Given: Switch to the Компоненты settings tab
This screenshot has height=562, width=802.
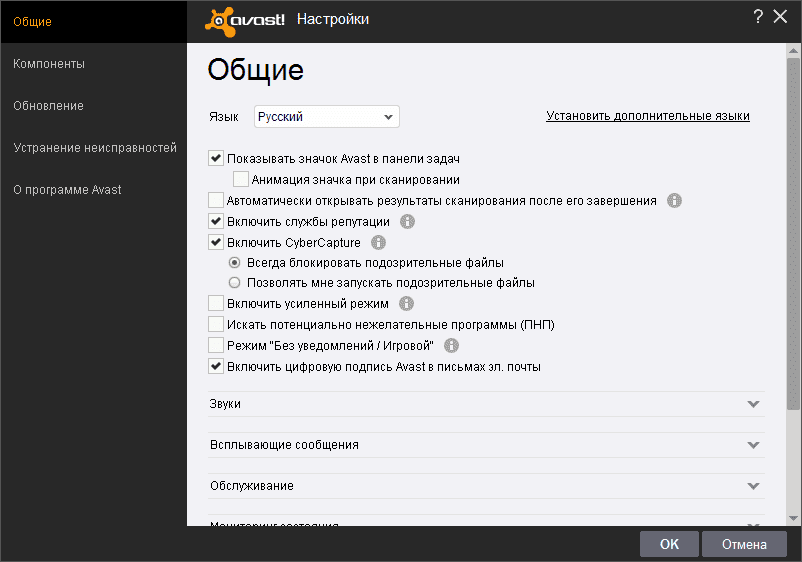Looking at the screenshot, I should tap(49, 64).
